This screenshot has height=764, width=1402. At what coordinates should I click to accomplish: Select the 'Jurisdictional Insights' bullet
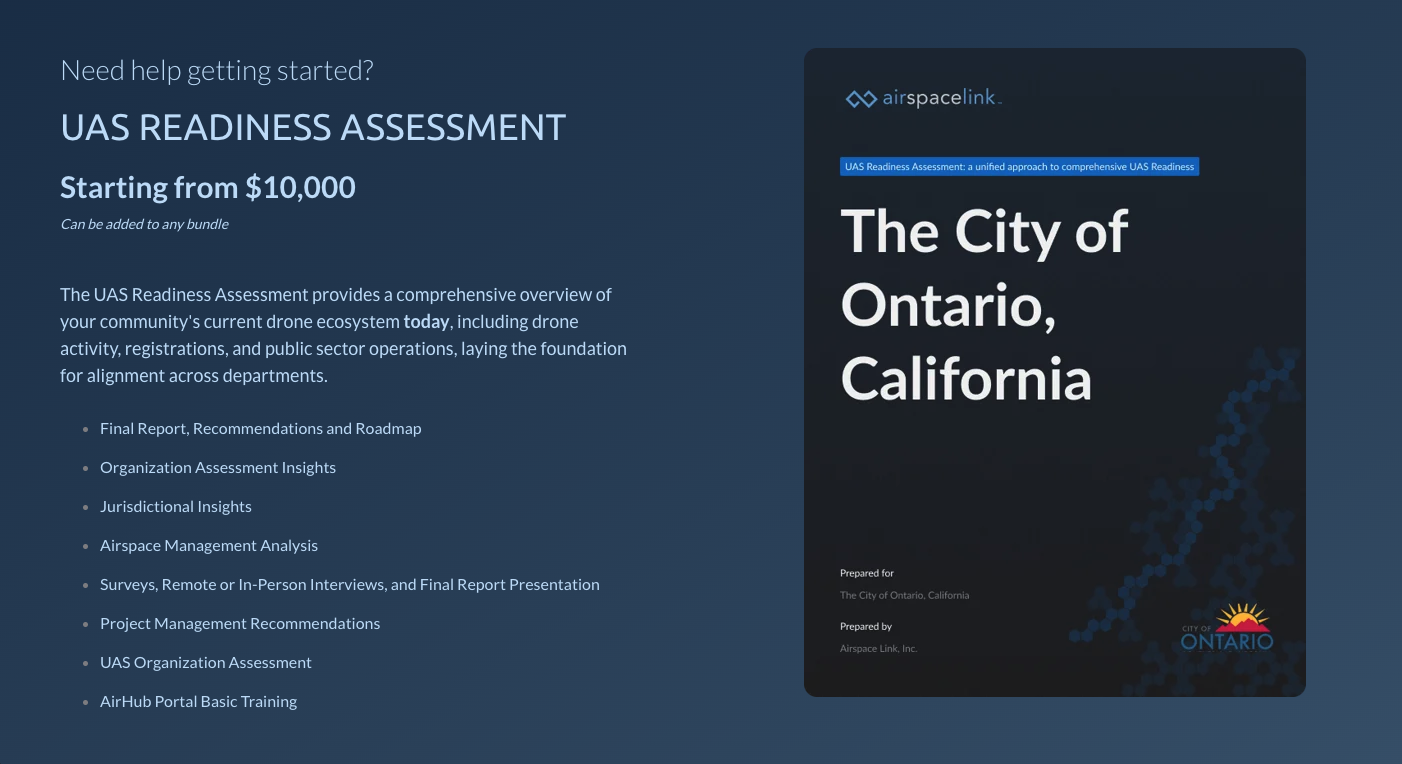click(176, 506)
